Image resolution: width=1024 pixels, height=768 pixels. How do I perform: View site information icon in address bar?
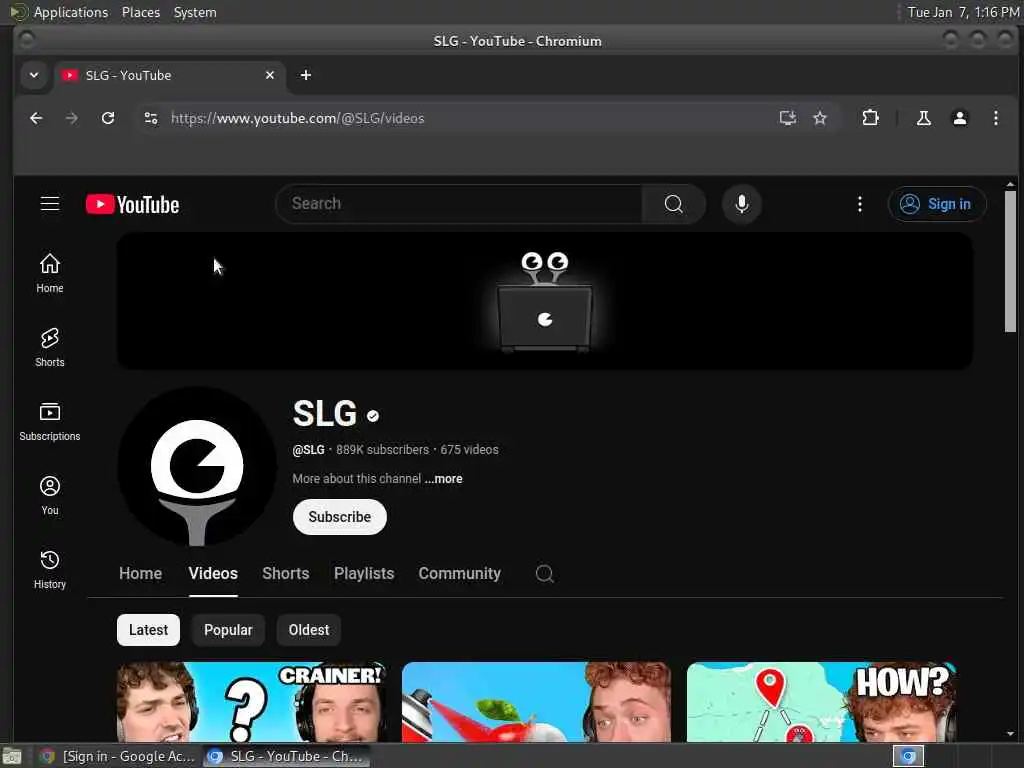151,118
